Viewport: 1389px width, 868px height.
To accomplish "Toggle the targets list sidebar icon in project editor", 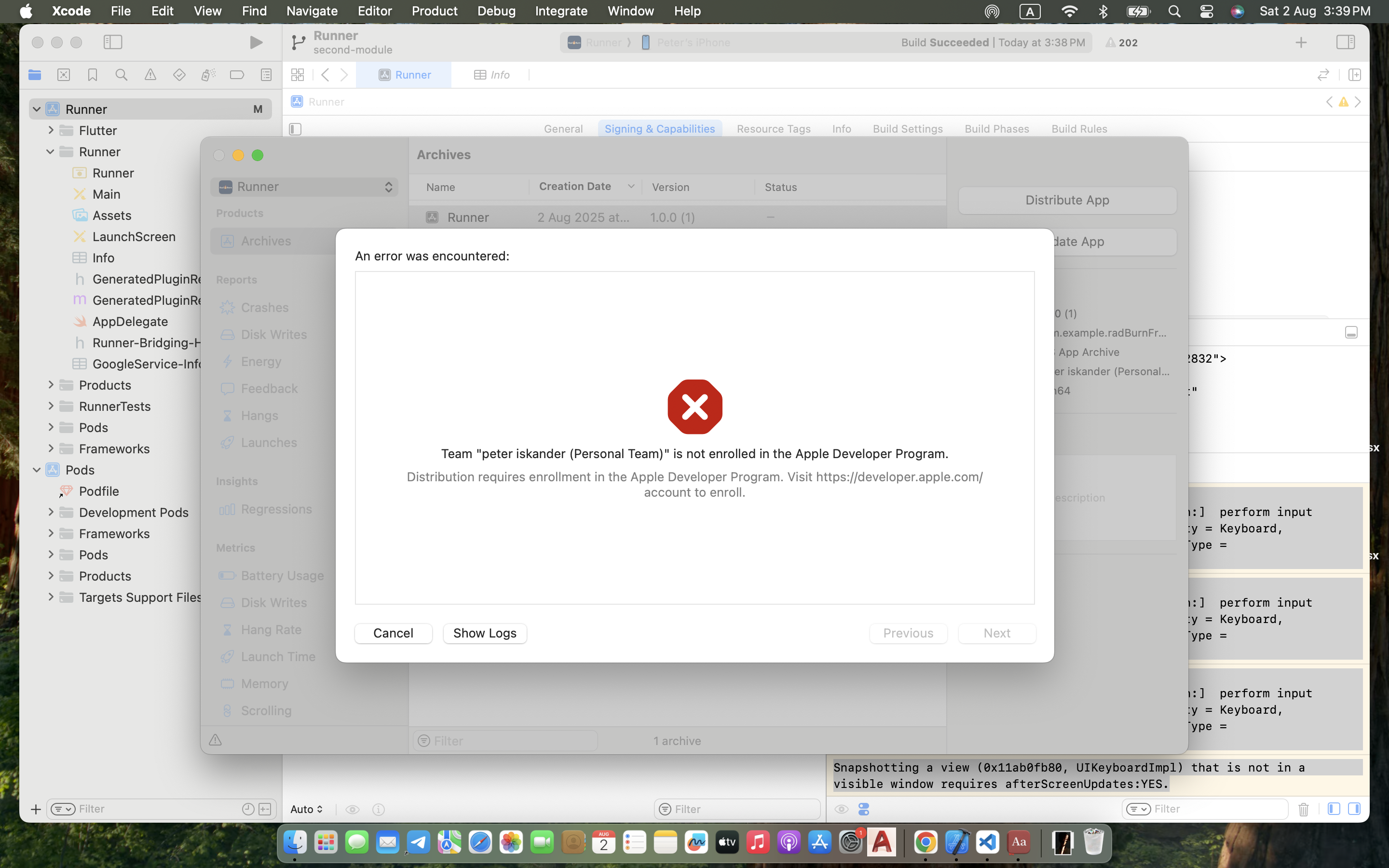I will [295, 129].
